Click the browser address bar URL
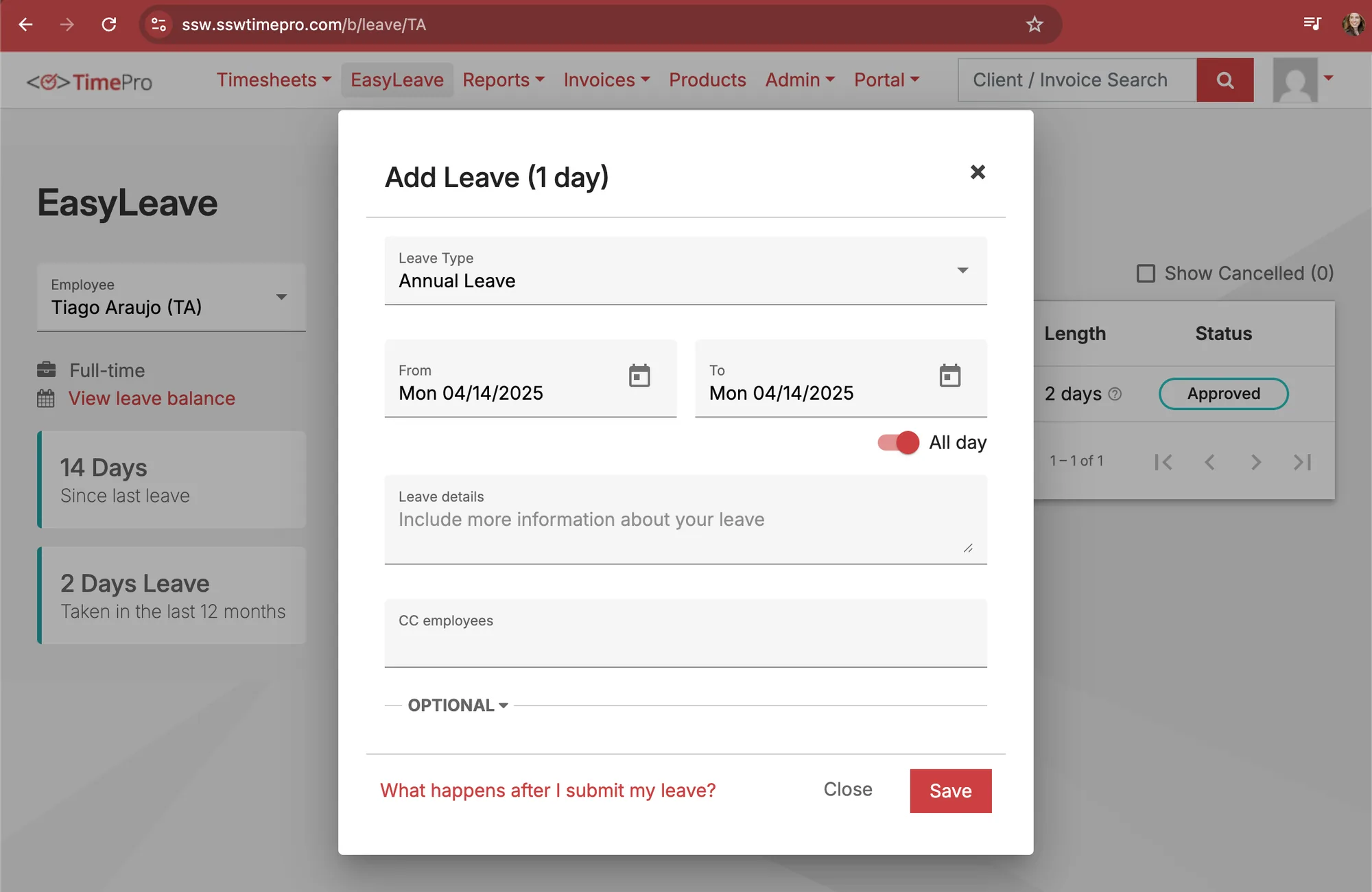 coord(304,25)
